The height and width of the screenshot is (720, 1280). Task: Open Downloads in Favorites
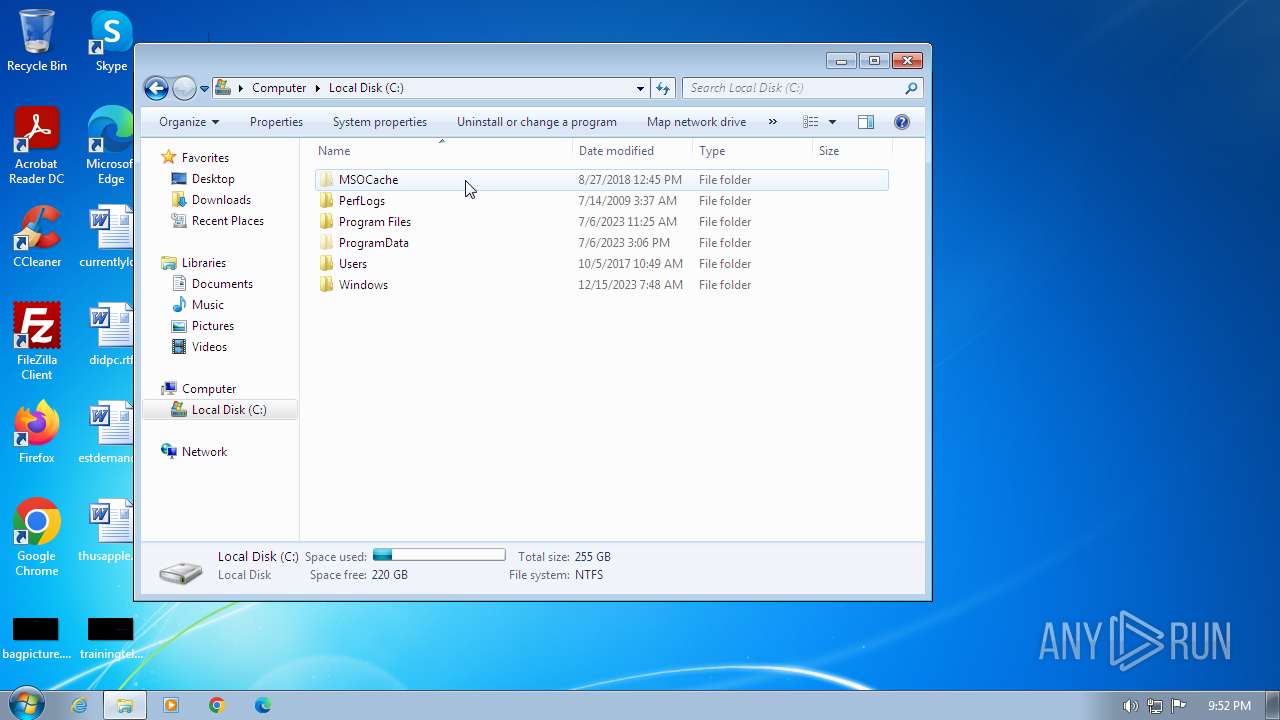(221, 200)
